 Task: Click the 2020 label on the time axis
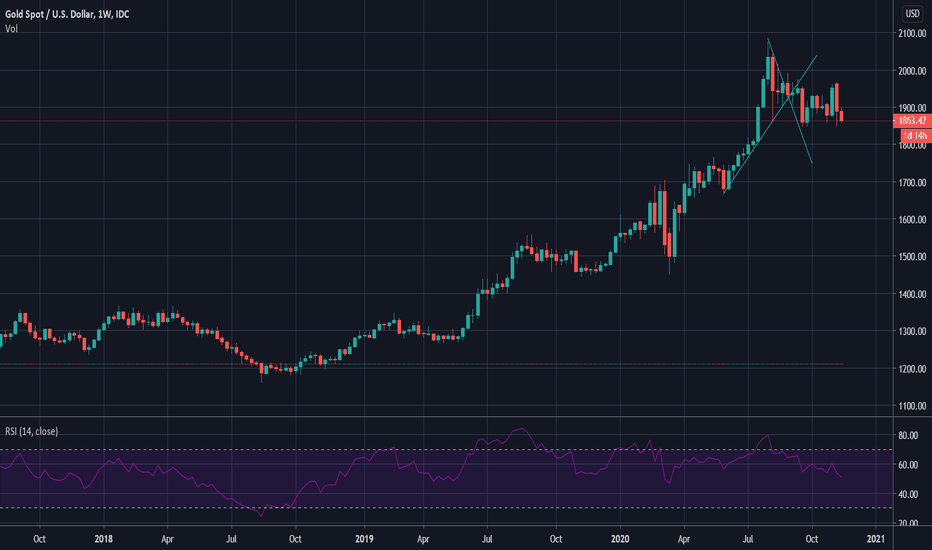620,539
